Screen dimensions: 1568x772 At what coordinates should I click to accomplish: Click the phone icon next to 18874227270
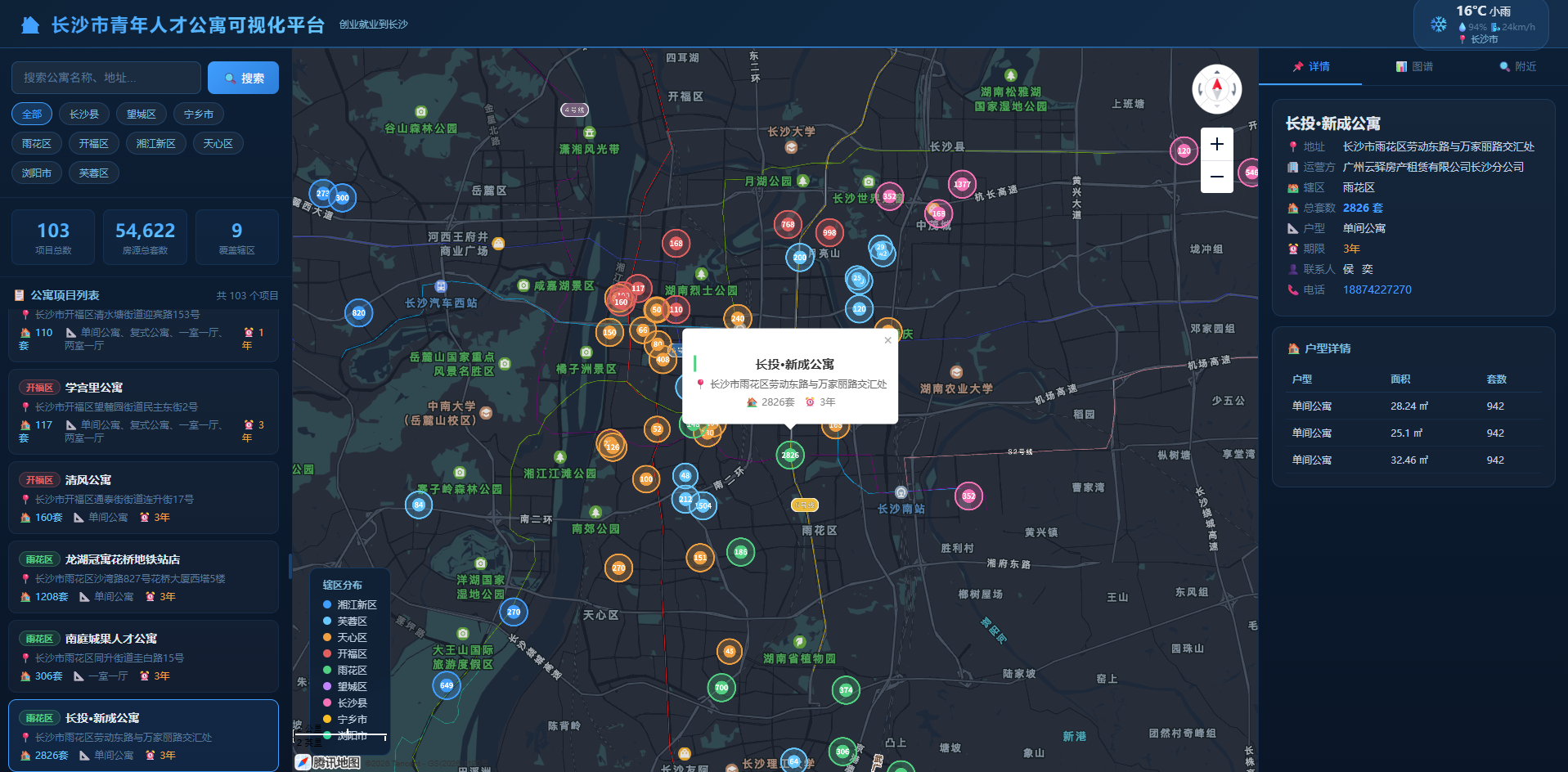(x=1293, y=289)
